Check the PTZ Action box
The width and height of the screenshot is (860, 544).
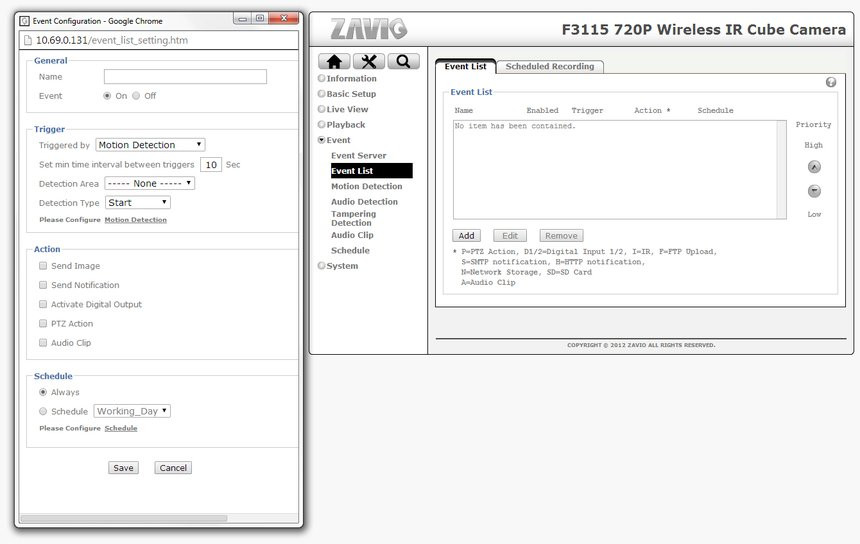coord(43,323)
